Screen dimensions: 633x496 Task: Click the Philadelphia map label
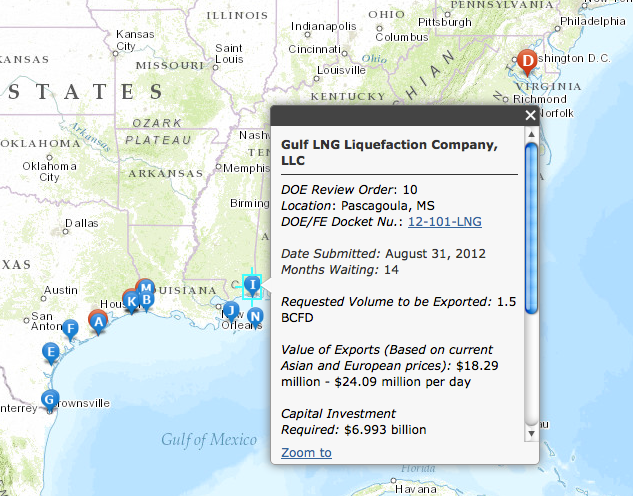point(593,21)
